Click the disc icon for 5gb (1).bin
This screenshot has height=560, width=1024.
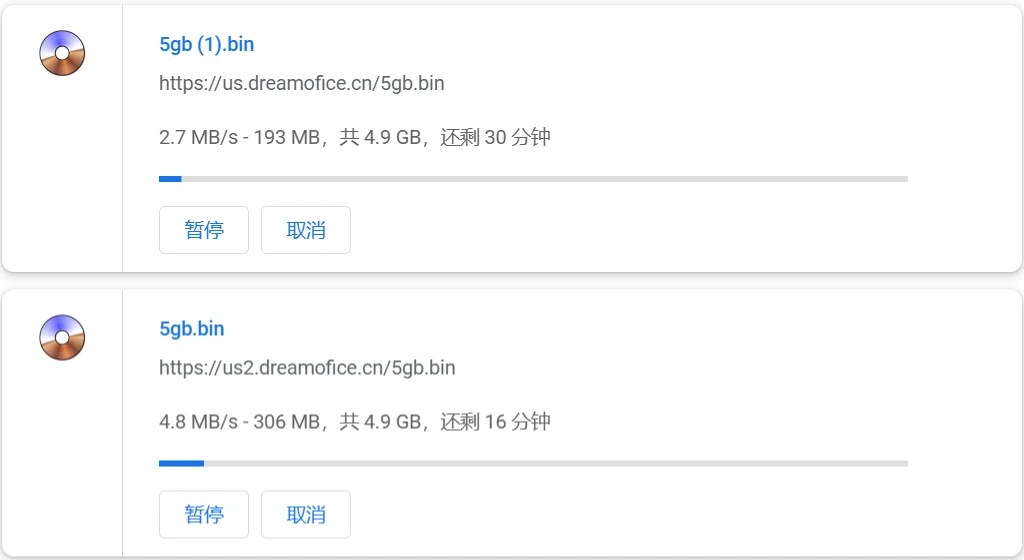(x=62, y=53)
